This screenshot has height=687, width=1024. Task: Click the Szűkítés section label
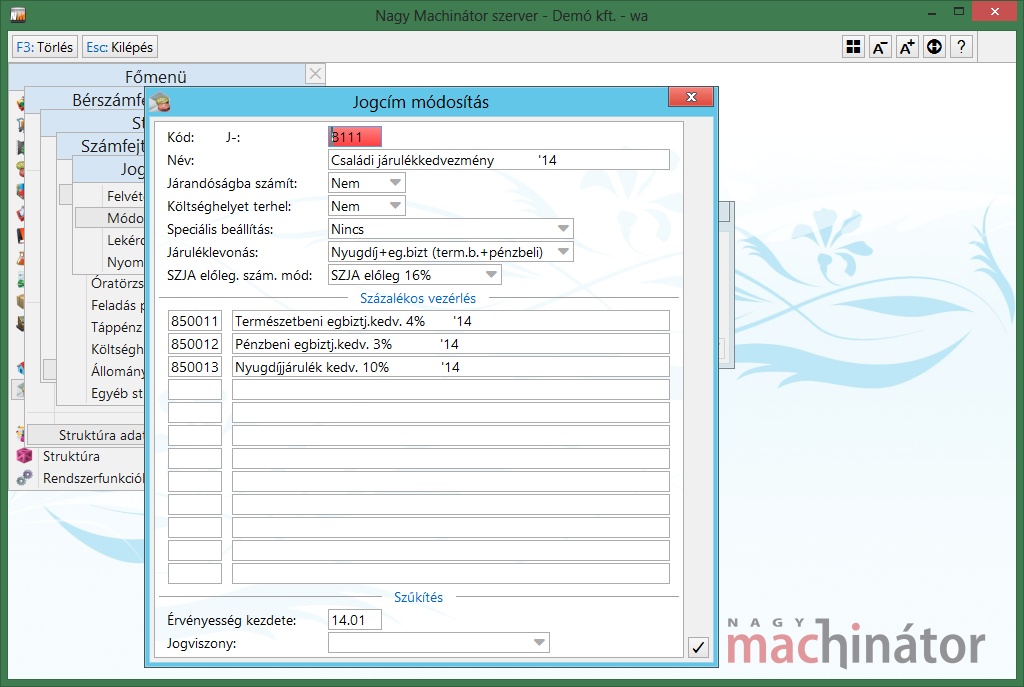418,597
